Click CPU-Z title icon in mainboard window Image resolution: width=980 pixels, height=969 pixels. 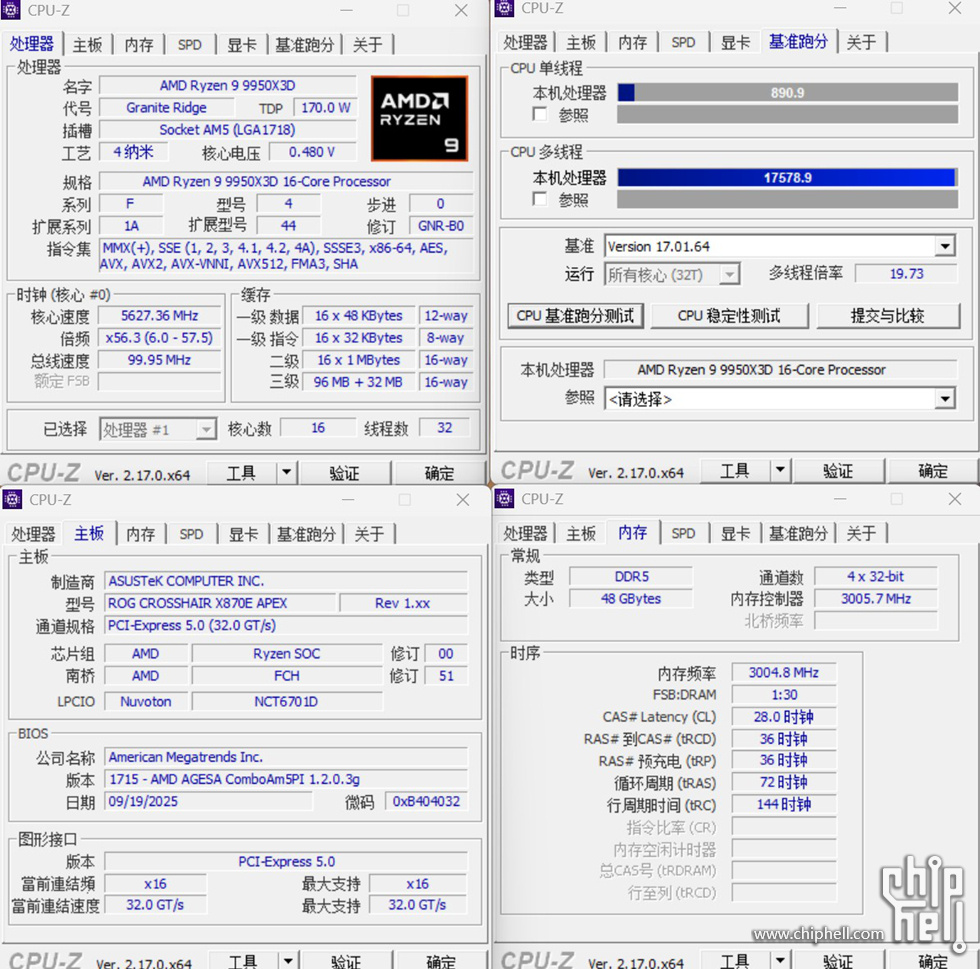click(x=13, y=499)
